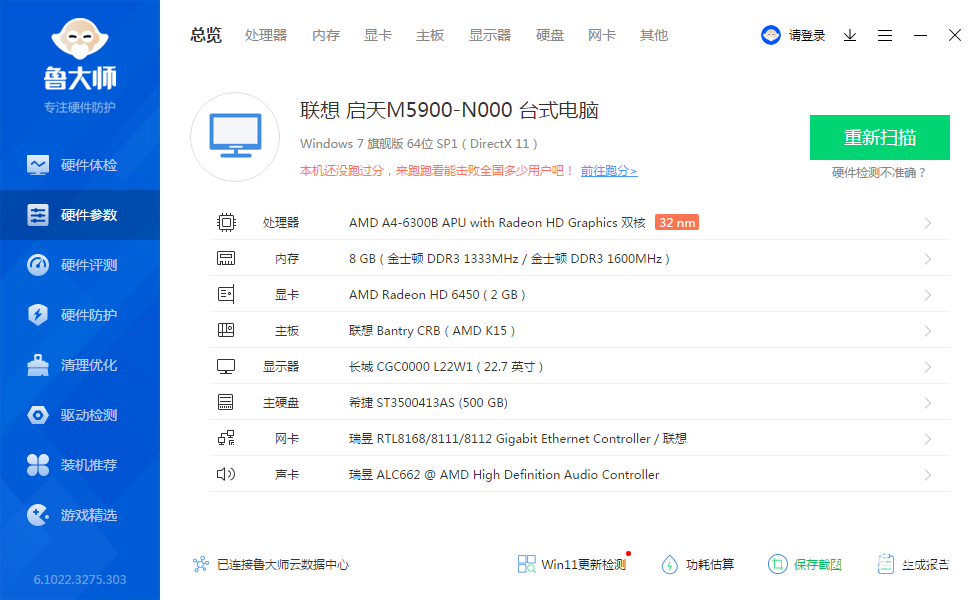Switch to the 总览 tab
The width and height of the screenshot is (980, 600).
point(206,36)
